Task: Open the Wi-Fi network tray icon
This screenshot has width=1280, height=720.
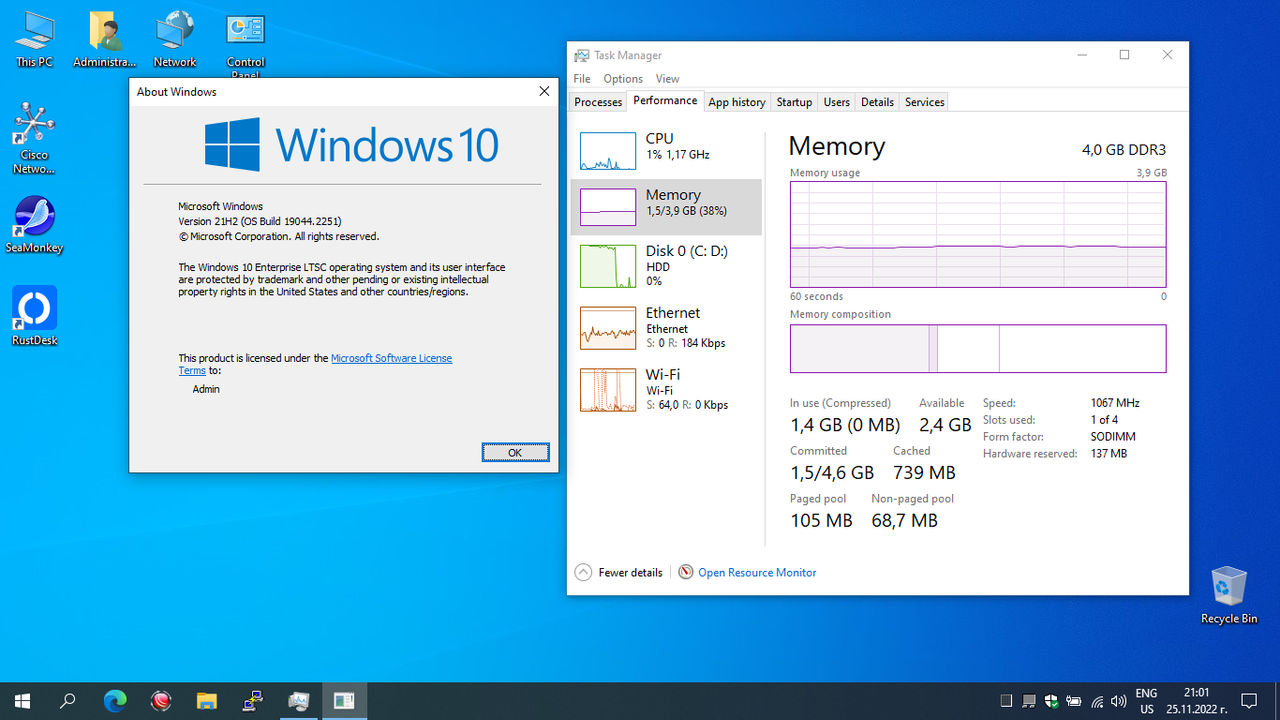Action: [1097, 701]
